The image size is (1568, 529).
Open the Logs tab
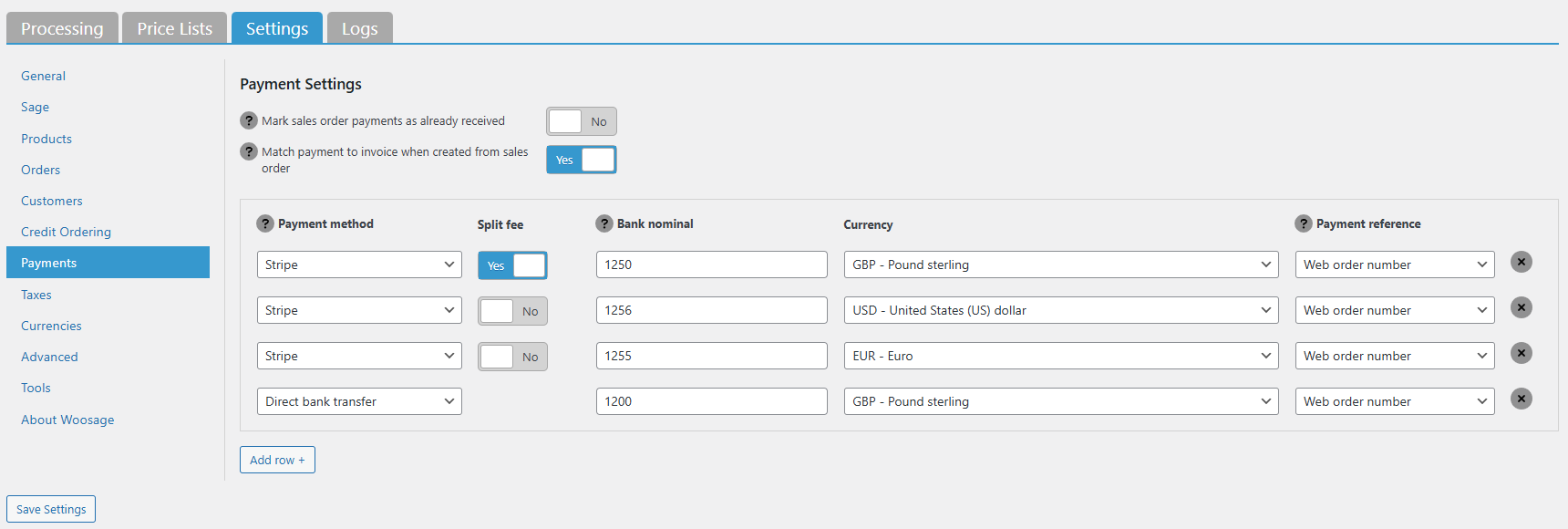pyautogui.click(x=359, y=28)
